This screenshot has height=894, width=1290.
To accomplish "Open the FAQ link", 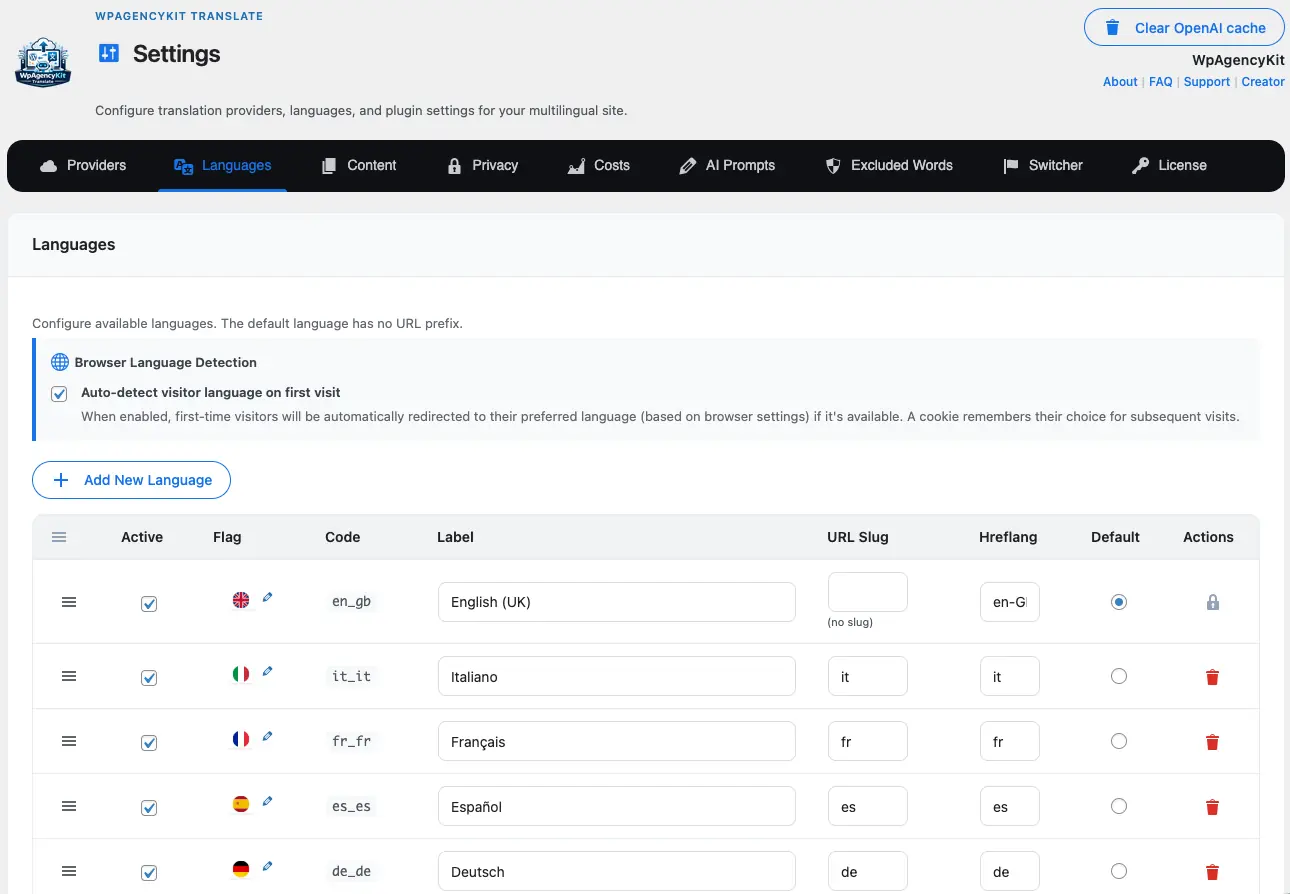I will coord(1161,82).
